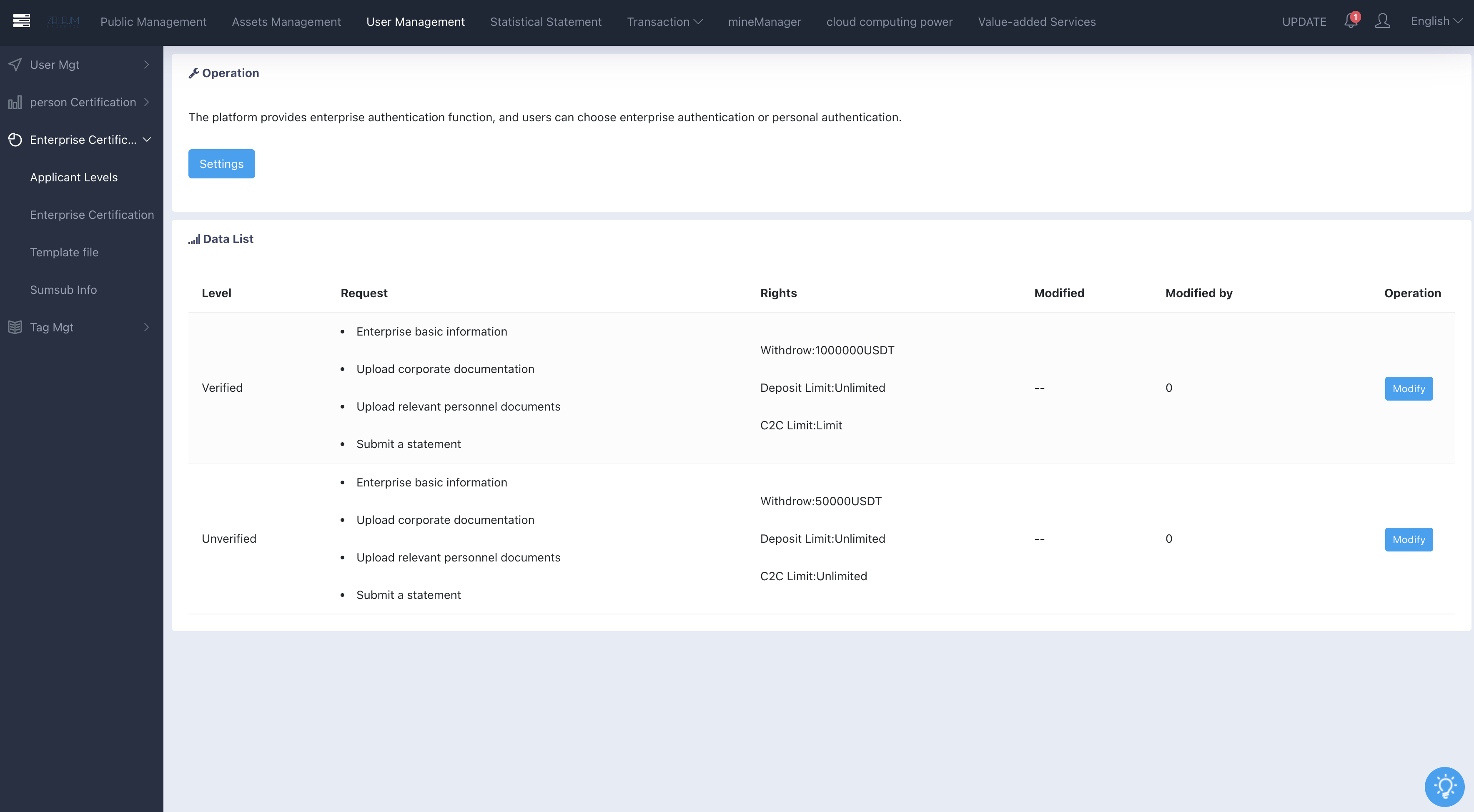Open mineManager section
Image resolution: width=1474 pixels, height=812 pixels.
[x=764, y=22]
